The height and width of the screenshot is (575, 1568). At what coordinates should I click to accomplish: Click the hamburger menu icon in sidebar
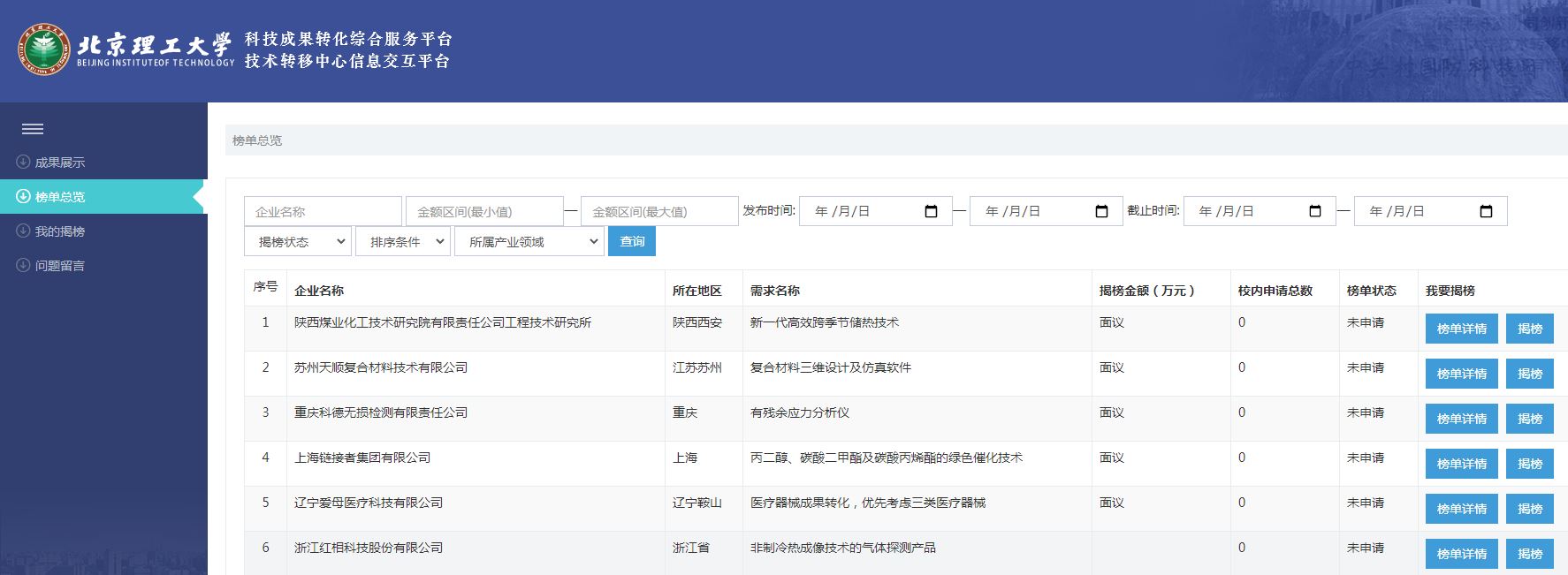coord(33,129)
